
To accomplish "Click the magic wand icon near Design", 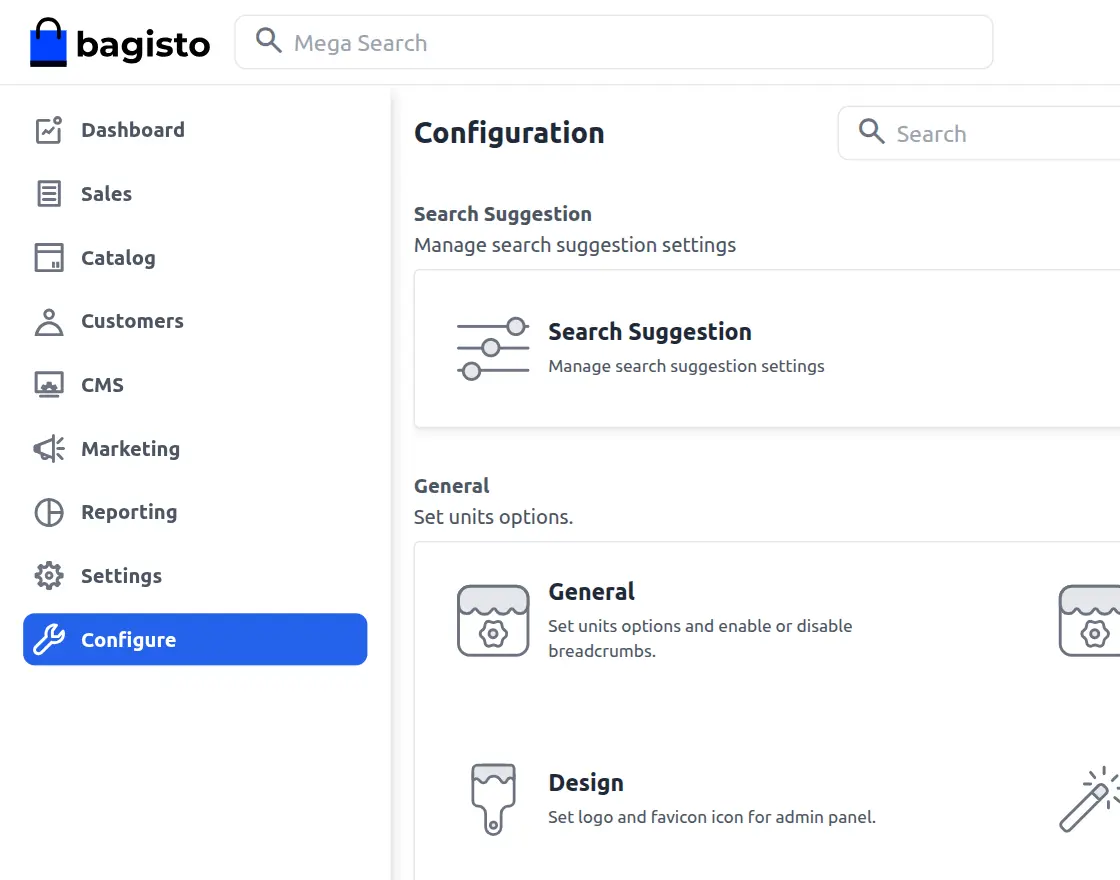I will point(1090,798).
